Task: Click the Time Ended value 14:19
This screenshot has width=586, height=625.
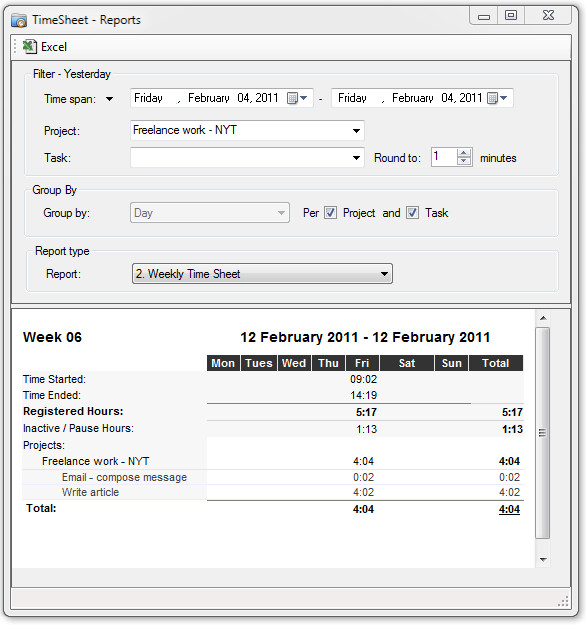Action: 364,395
